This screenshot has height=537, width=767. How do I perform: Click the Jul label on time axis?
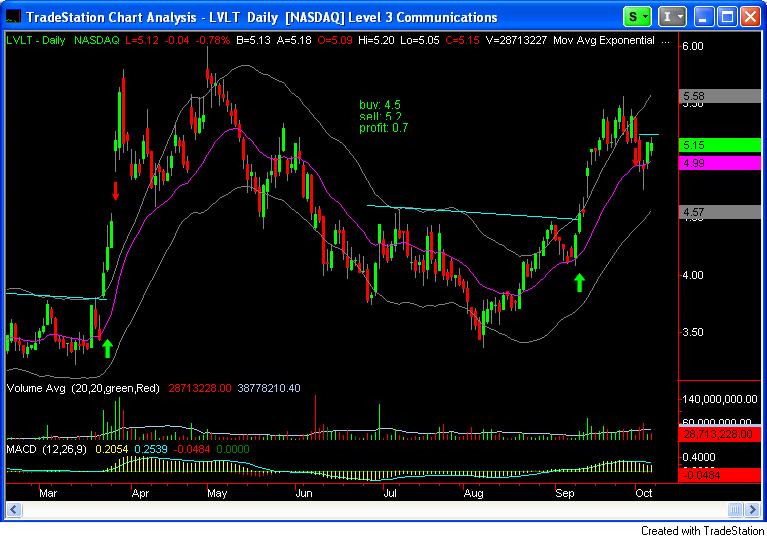tap(389, 493)
